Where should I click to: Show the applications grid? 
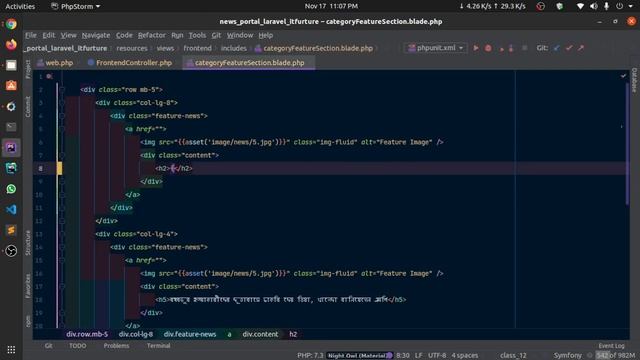(11, 350)
